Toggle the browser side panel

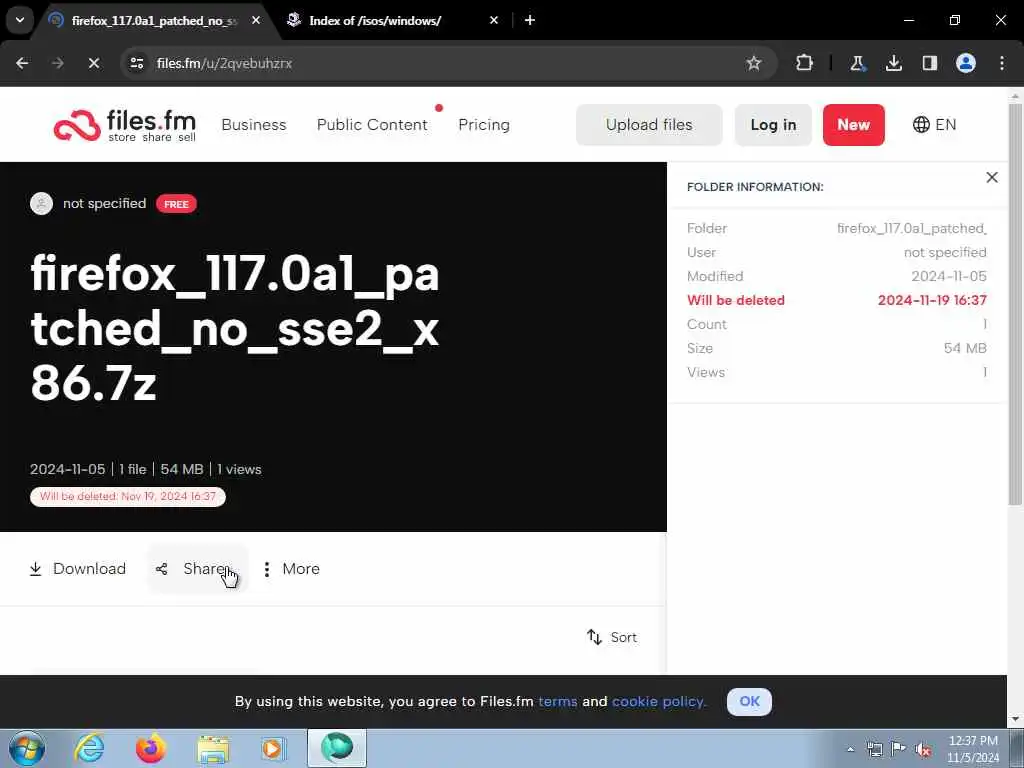tap(929, 63)
